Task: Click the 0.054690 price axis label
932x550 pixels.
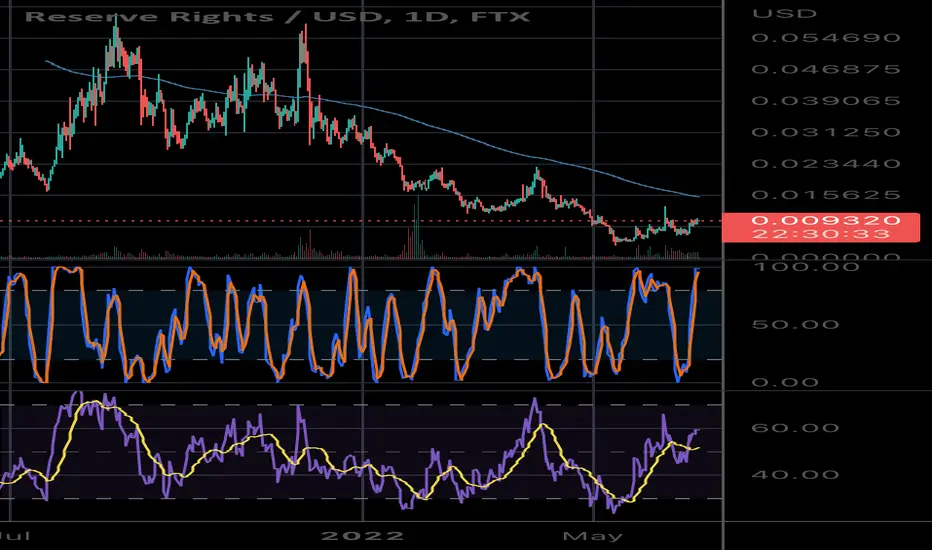Action: pos(826,38)
